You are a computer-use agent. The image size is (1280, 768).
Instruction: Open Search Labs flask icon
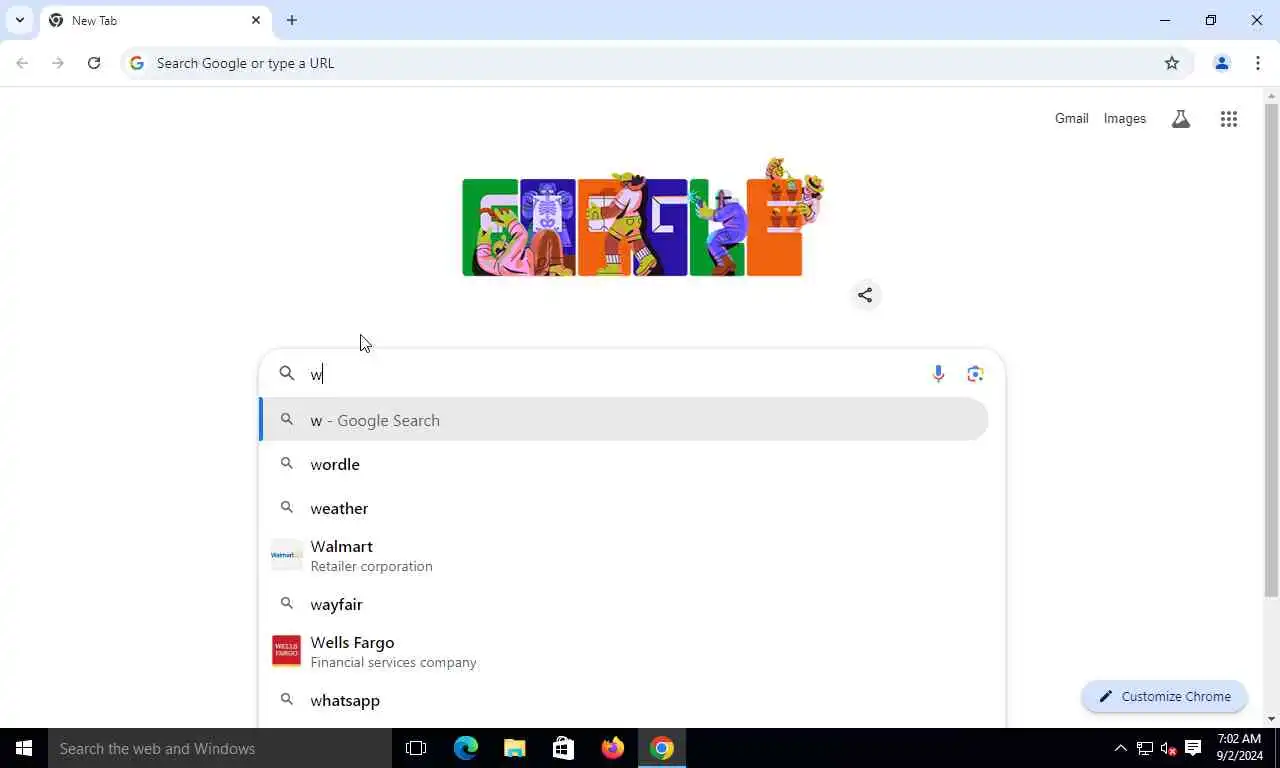pyautogui.click(x=1181, y=119)
